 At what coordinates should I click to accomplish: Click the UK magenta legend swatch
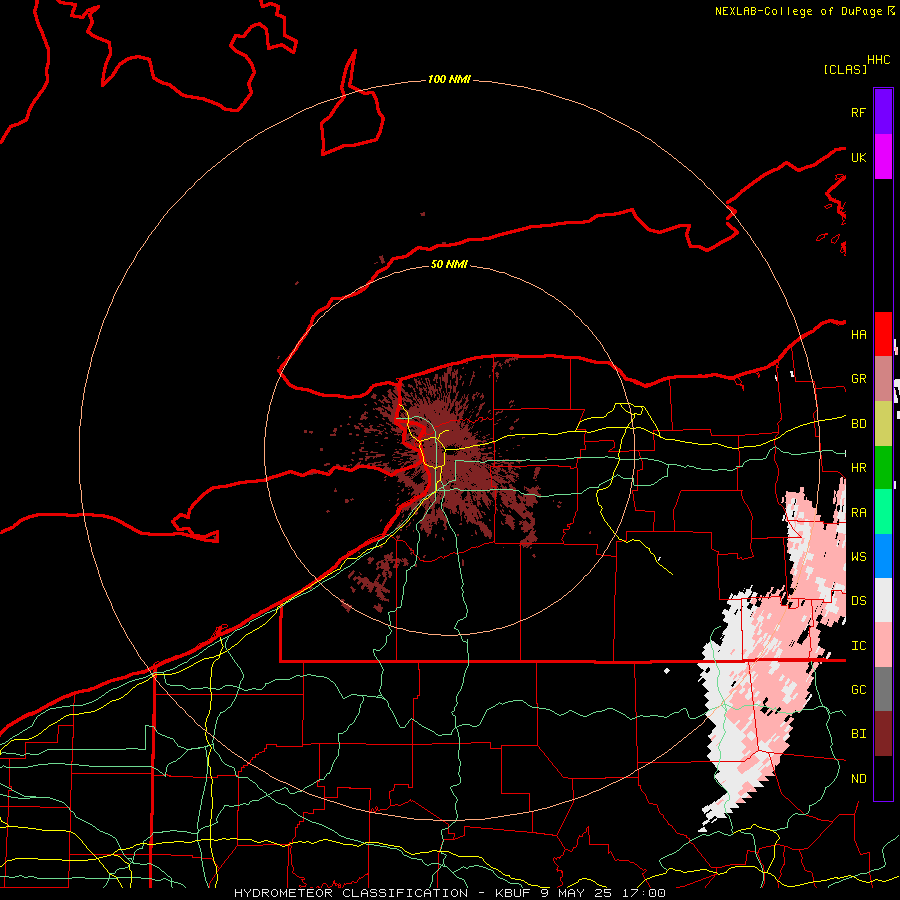[x=883, y=157]
